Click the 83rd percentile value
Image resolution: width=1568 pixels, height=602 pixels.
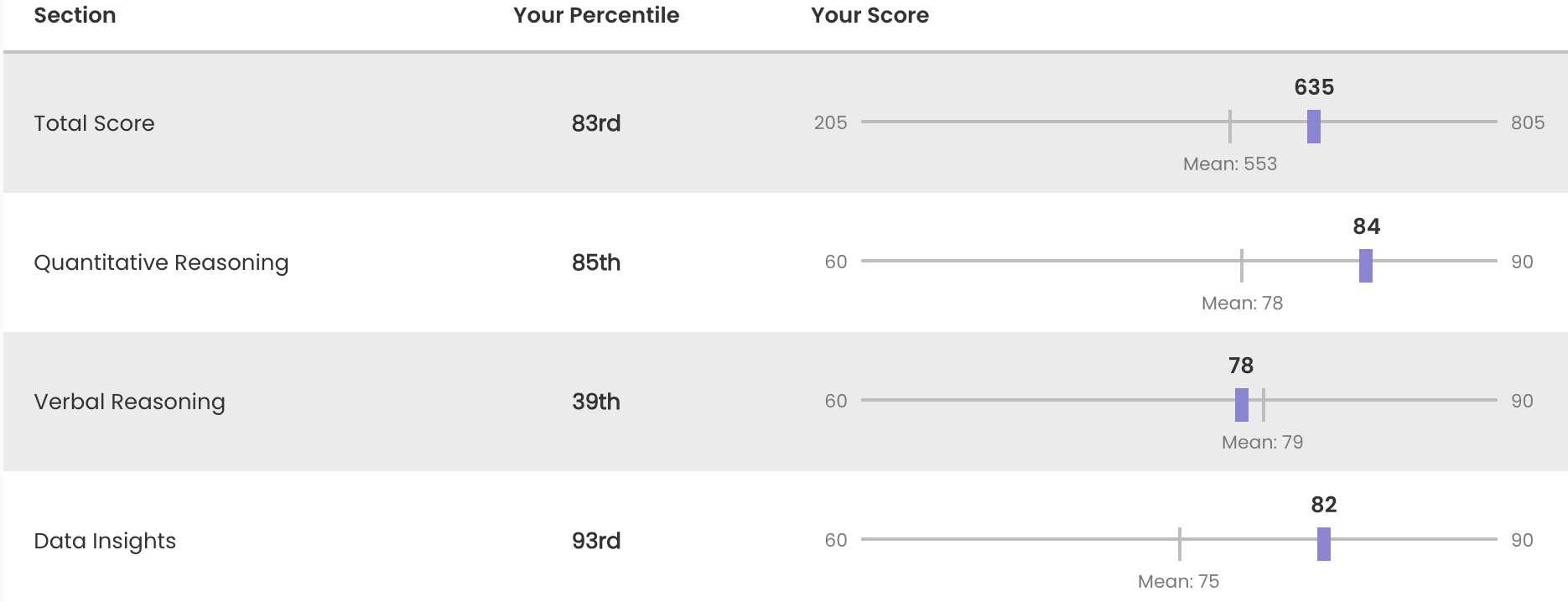click(x=596, y=123)
